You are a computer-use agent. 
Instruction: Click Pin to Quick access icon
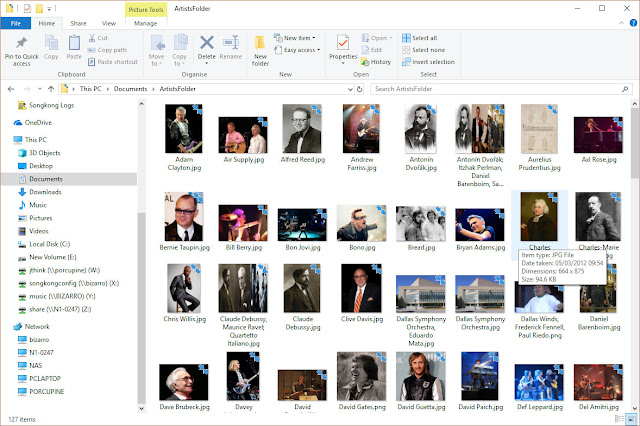click(x=21, y=43)
